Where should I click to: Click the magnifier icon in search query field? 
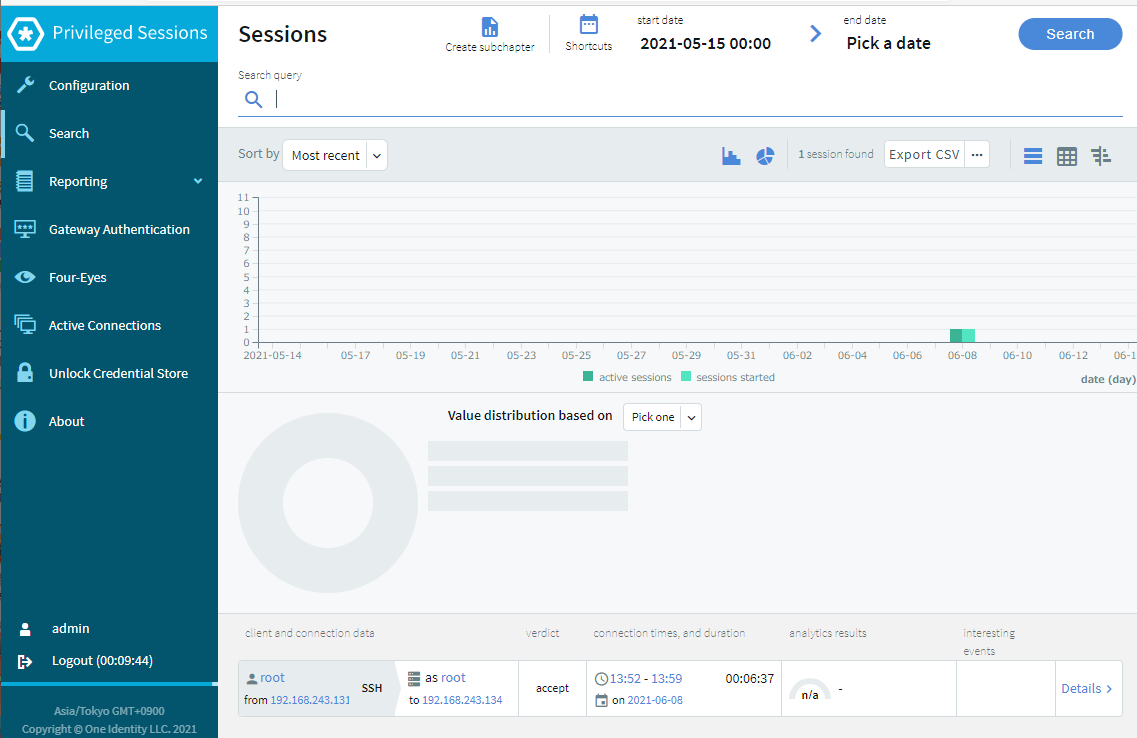coord(253,99)
